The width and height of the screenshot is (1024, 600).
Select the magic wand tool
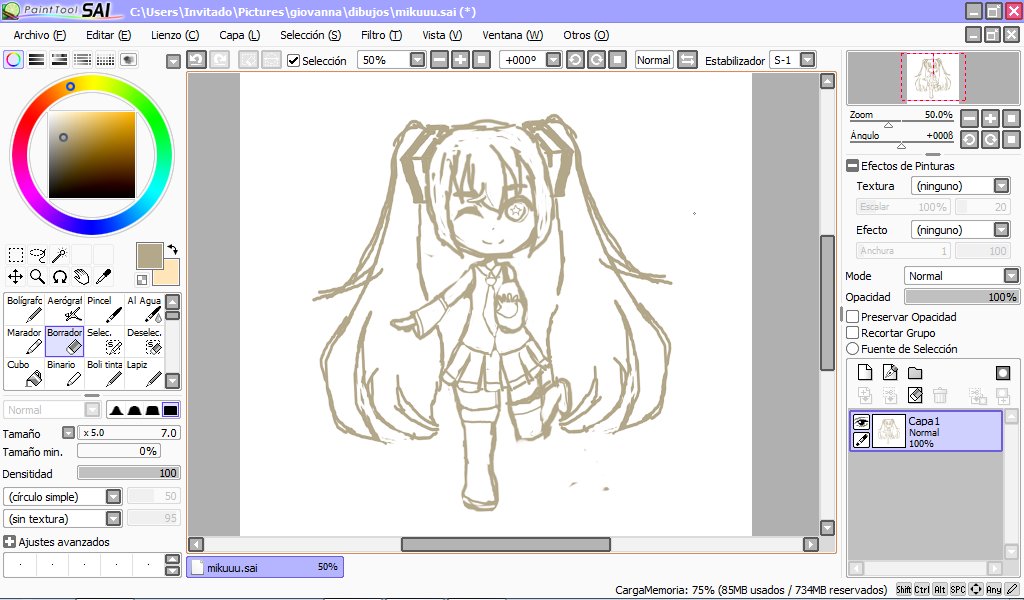pos(59,255)
